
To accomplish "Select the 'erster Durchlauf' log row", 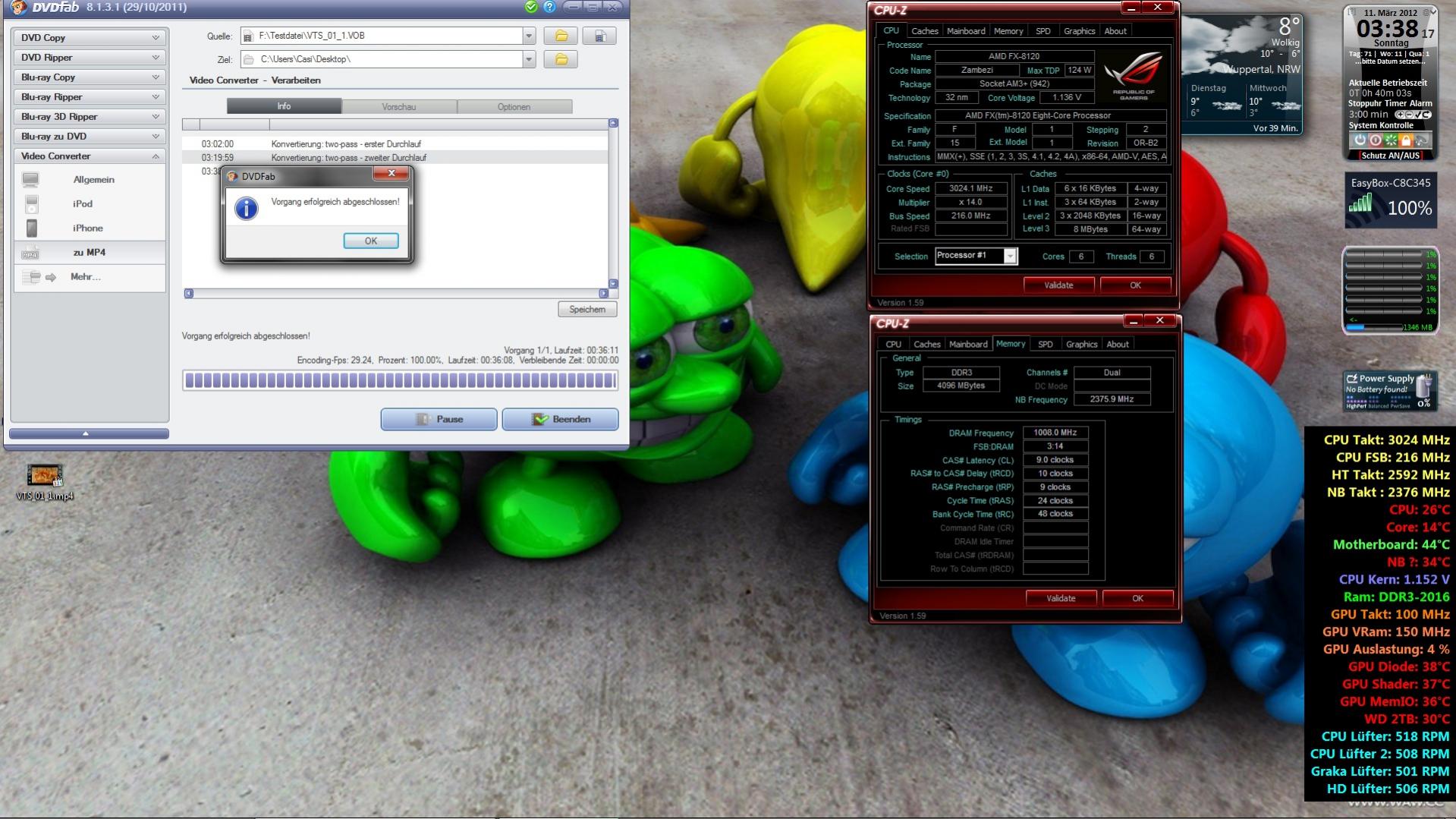I will pyautogui.click(x=395, y=144).
